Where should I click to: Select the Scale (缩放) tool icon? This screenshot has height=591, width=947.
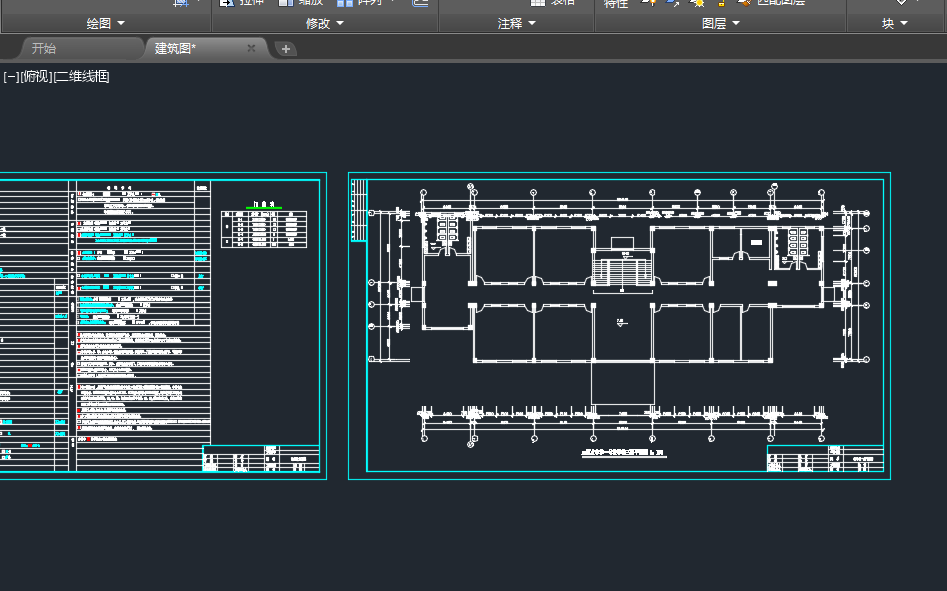click(x=285, y=3)
